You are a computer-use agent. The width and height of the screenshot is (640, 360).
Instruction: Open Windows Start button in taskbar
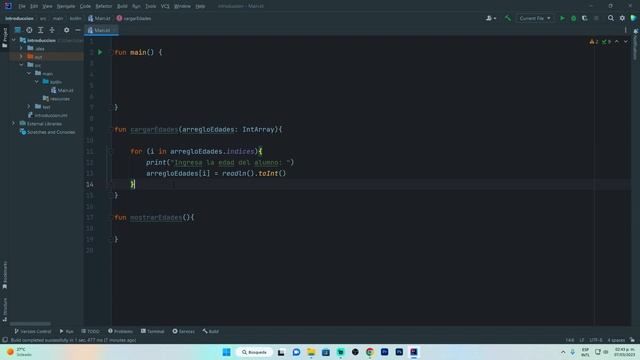pyautogui.click(x=227, y=352)
